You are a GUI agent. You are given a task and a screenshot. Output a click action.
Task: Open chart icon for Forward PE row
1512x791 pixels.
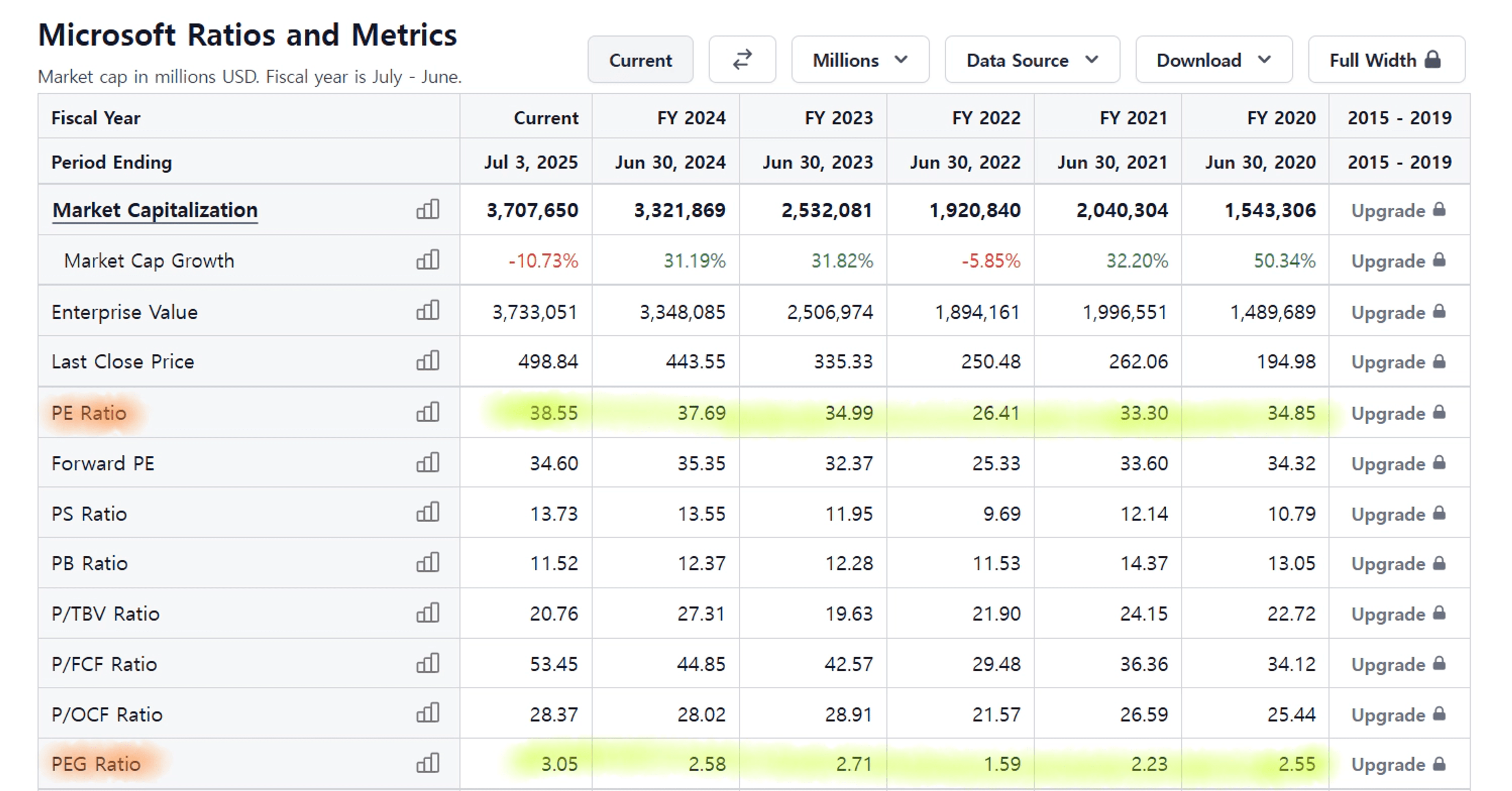click(428, 462)
